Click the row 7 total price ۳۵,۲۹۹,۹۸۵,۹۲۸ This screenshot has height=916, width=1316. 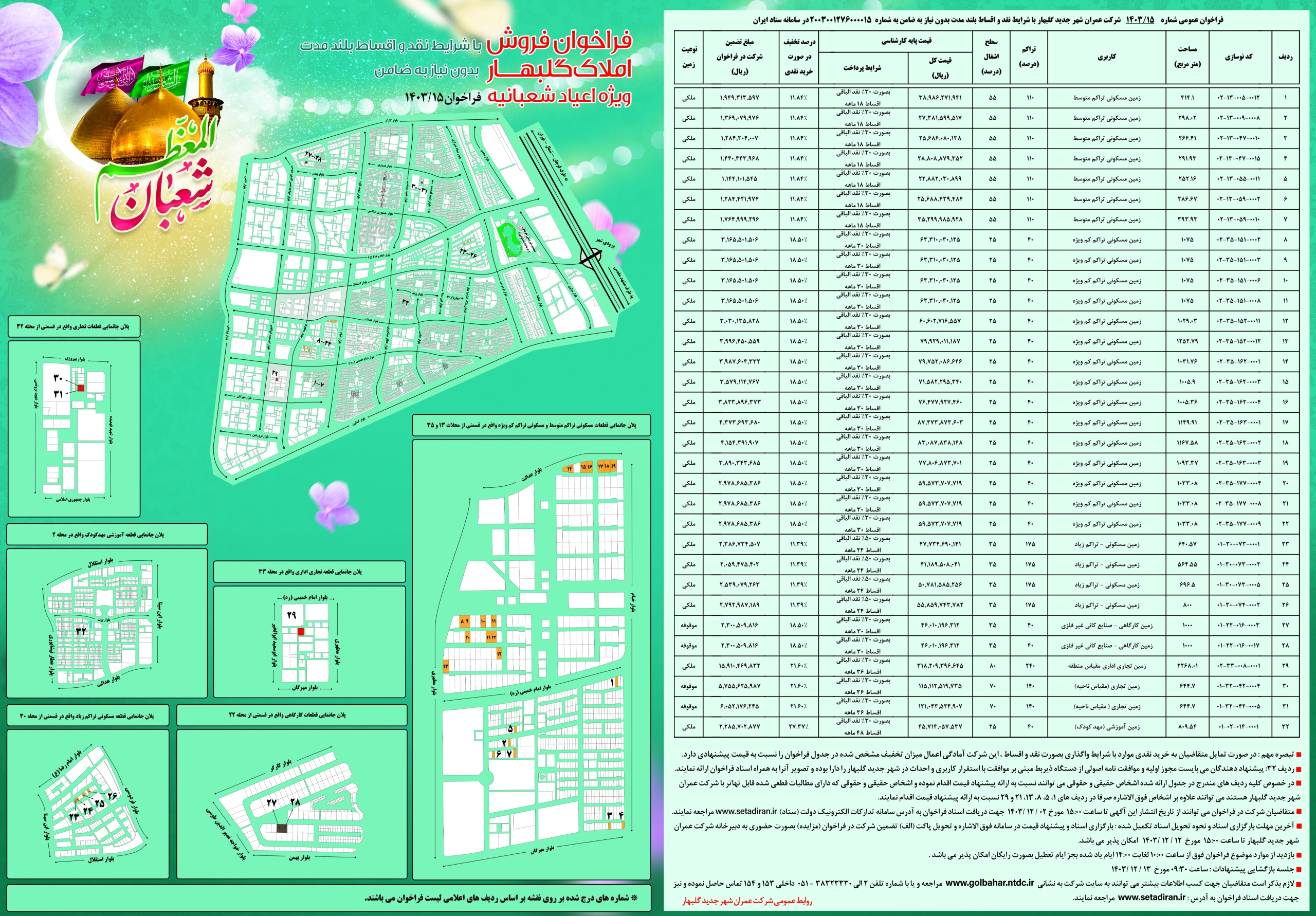tap(940, 219)
